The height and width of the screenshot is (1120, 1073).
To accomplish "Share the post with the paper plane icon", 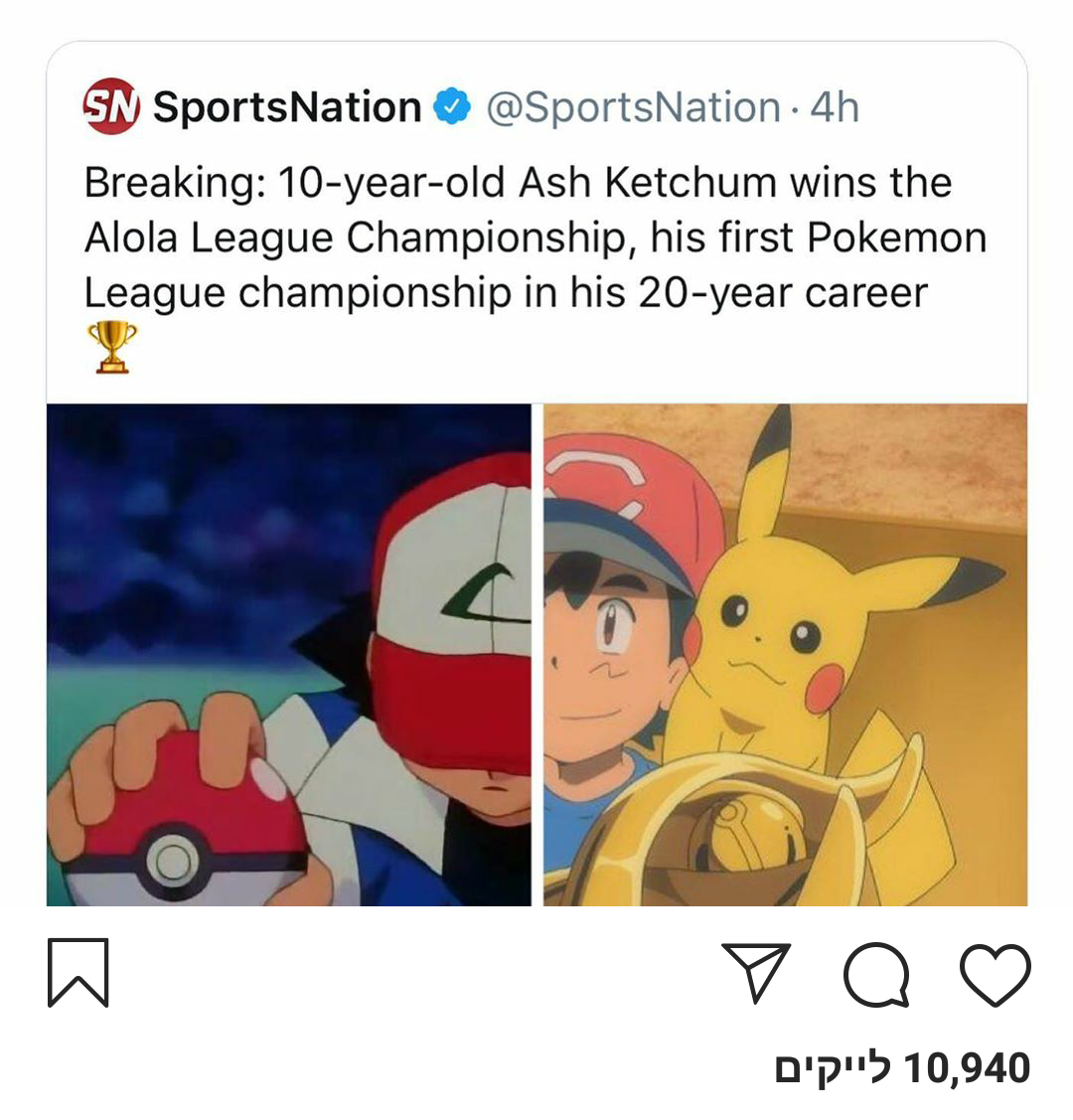I will pyautogui.click(x=756, y=971).
